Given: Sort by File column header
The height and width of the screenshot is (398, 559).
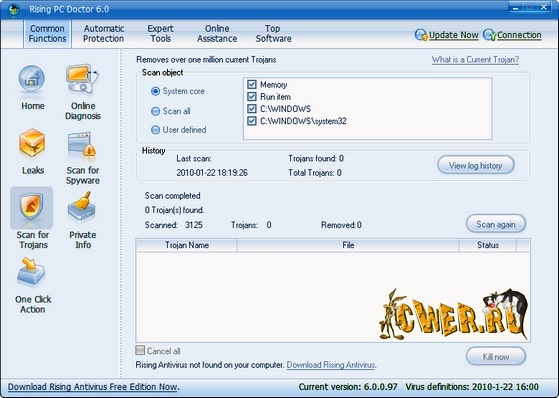Looking at the screenshot, I should (348, 245).
